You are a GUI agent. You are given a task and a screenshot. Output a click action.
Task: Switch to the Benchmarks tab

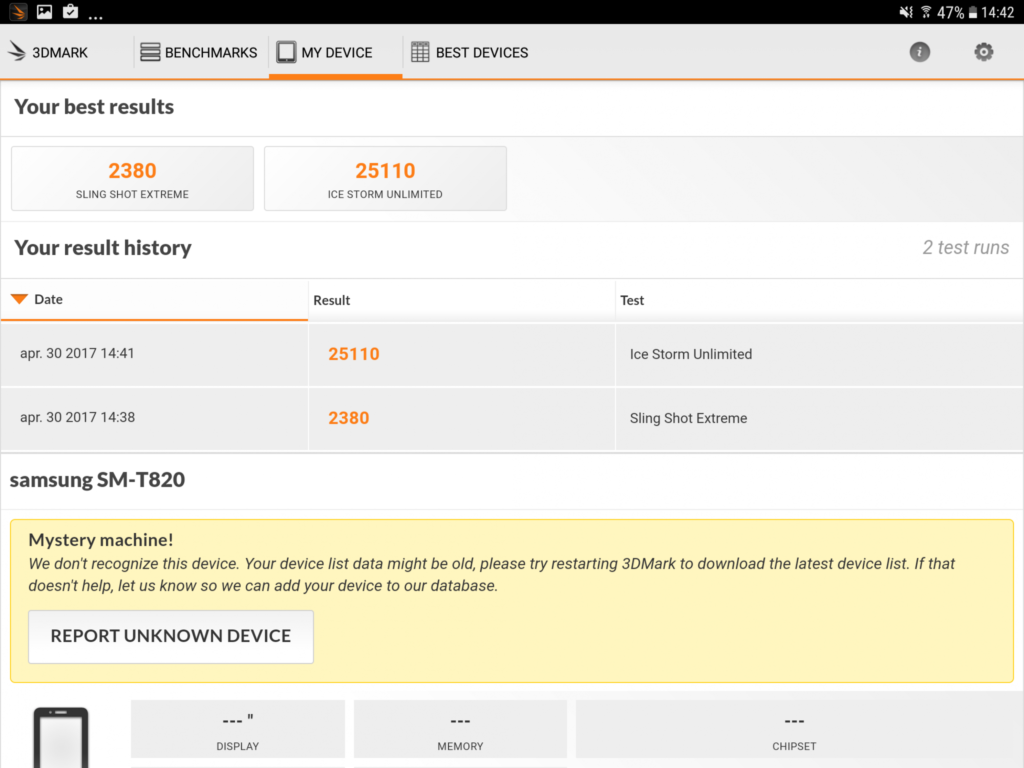(199, 52)
